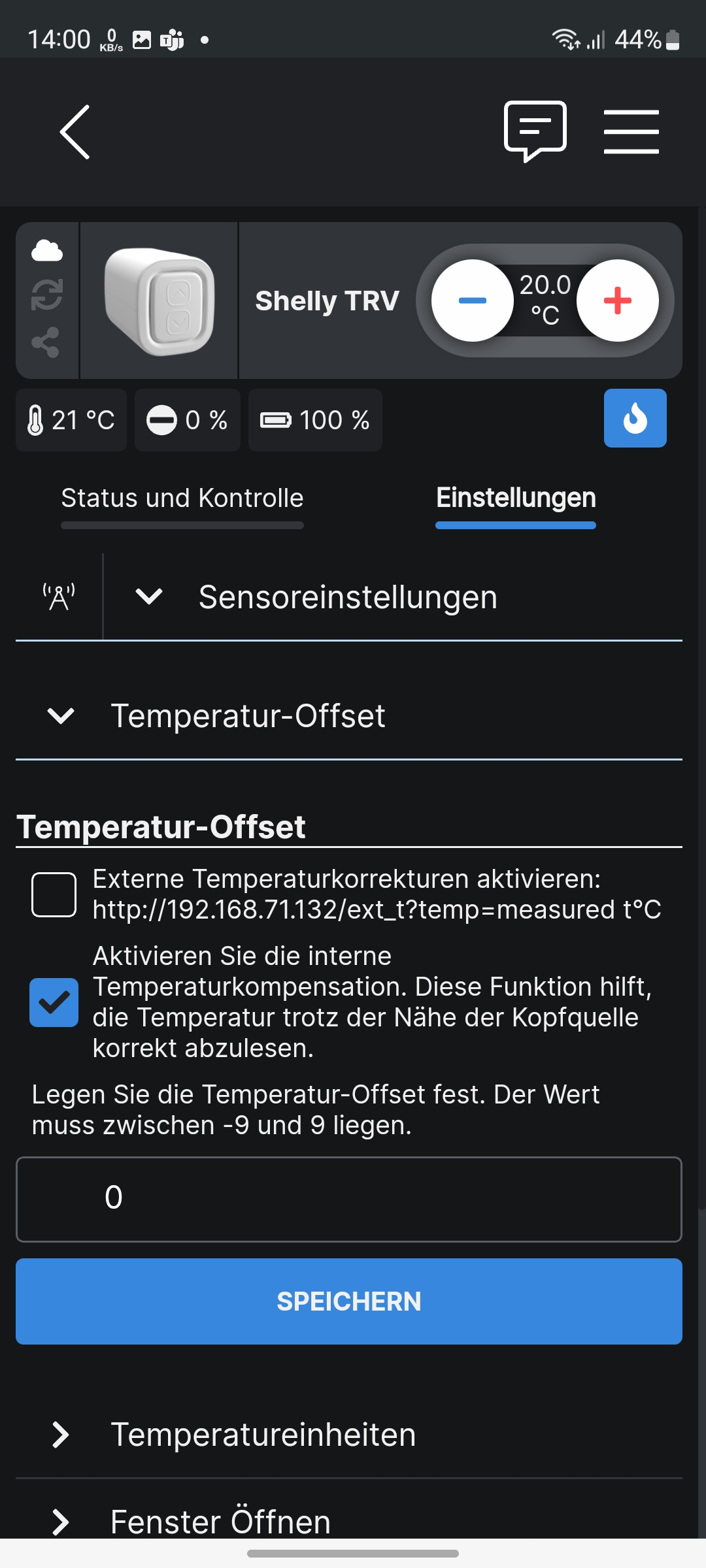Open the hamburger menu
Viewport: 706px width, 1568px height.
[x=631, y=132]
